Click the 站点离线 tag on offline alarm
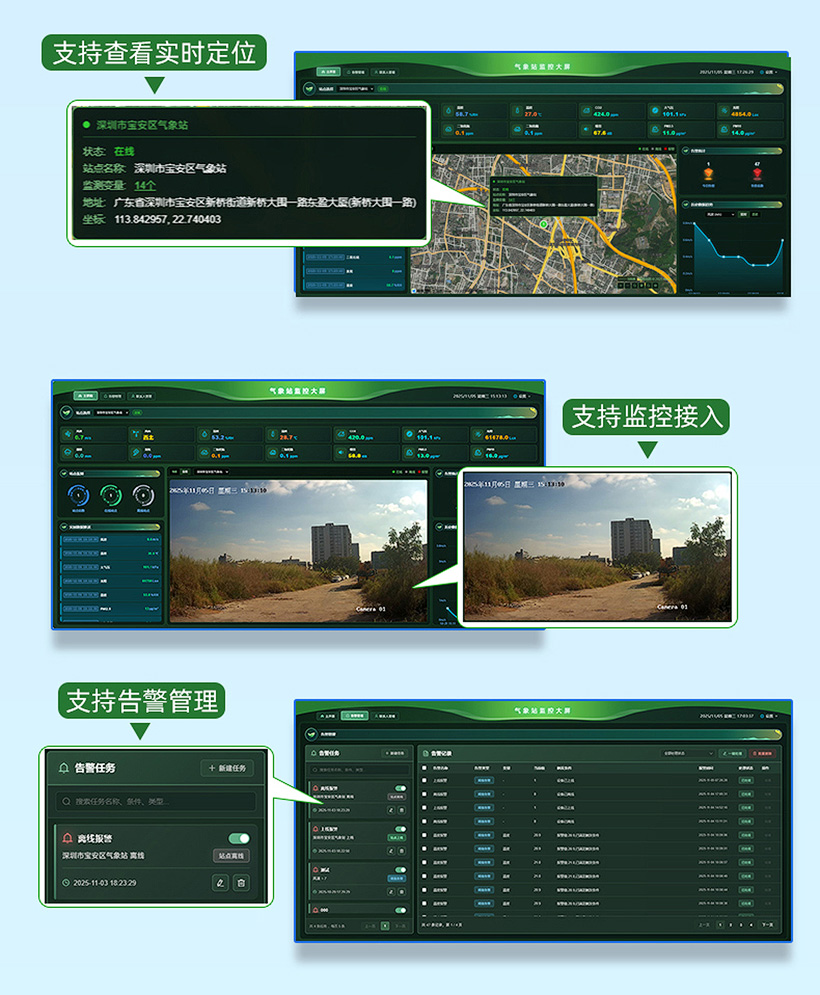 coord(232,855)
